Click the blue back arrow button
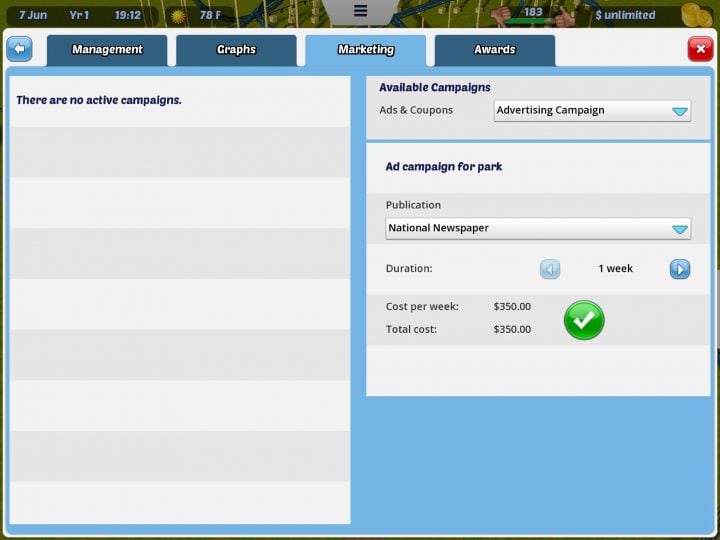The width and height of the screenshot is (720, 540). click(19, 49)
